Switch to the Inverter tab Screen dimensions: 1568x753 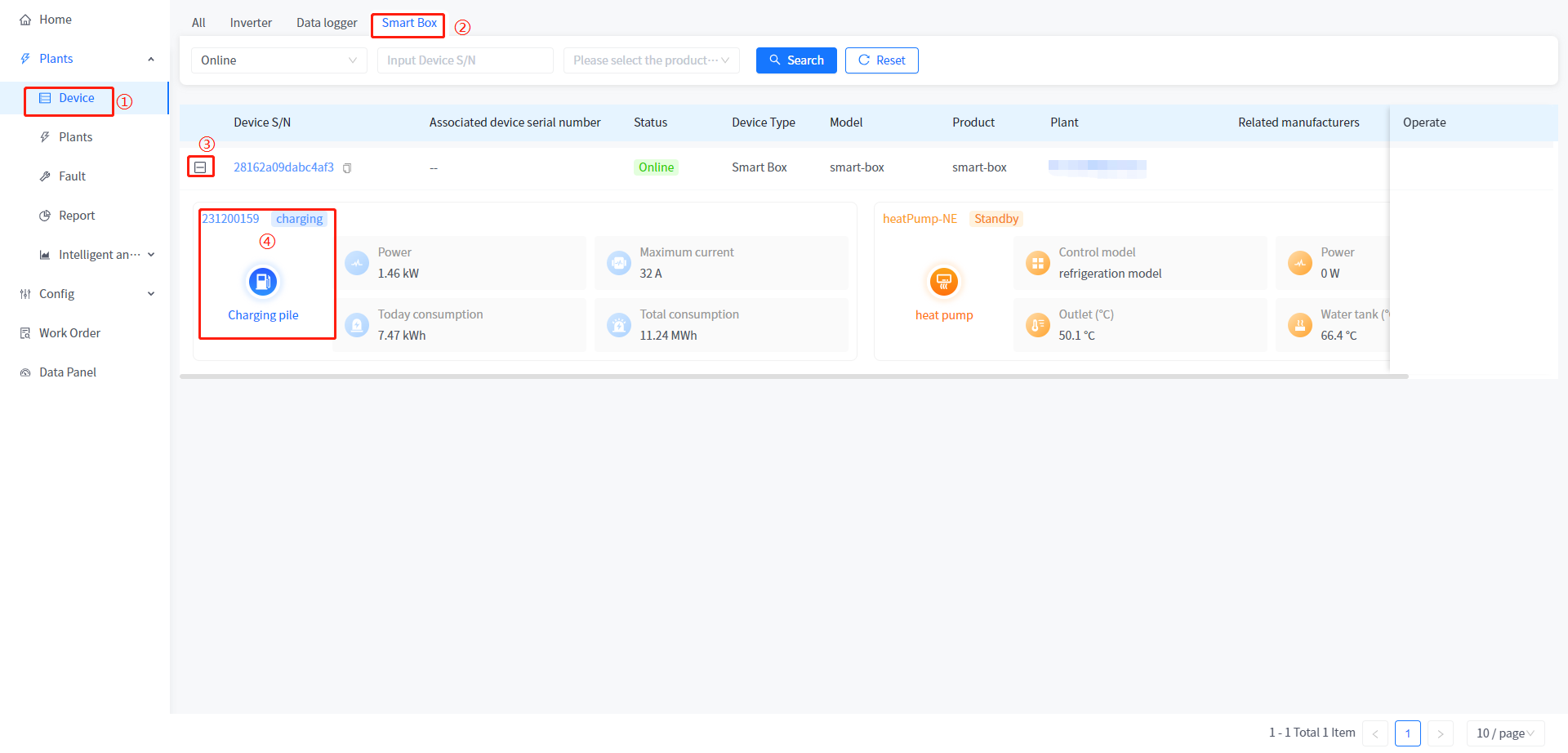251,23
